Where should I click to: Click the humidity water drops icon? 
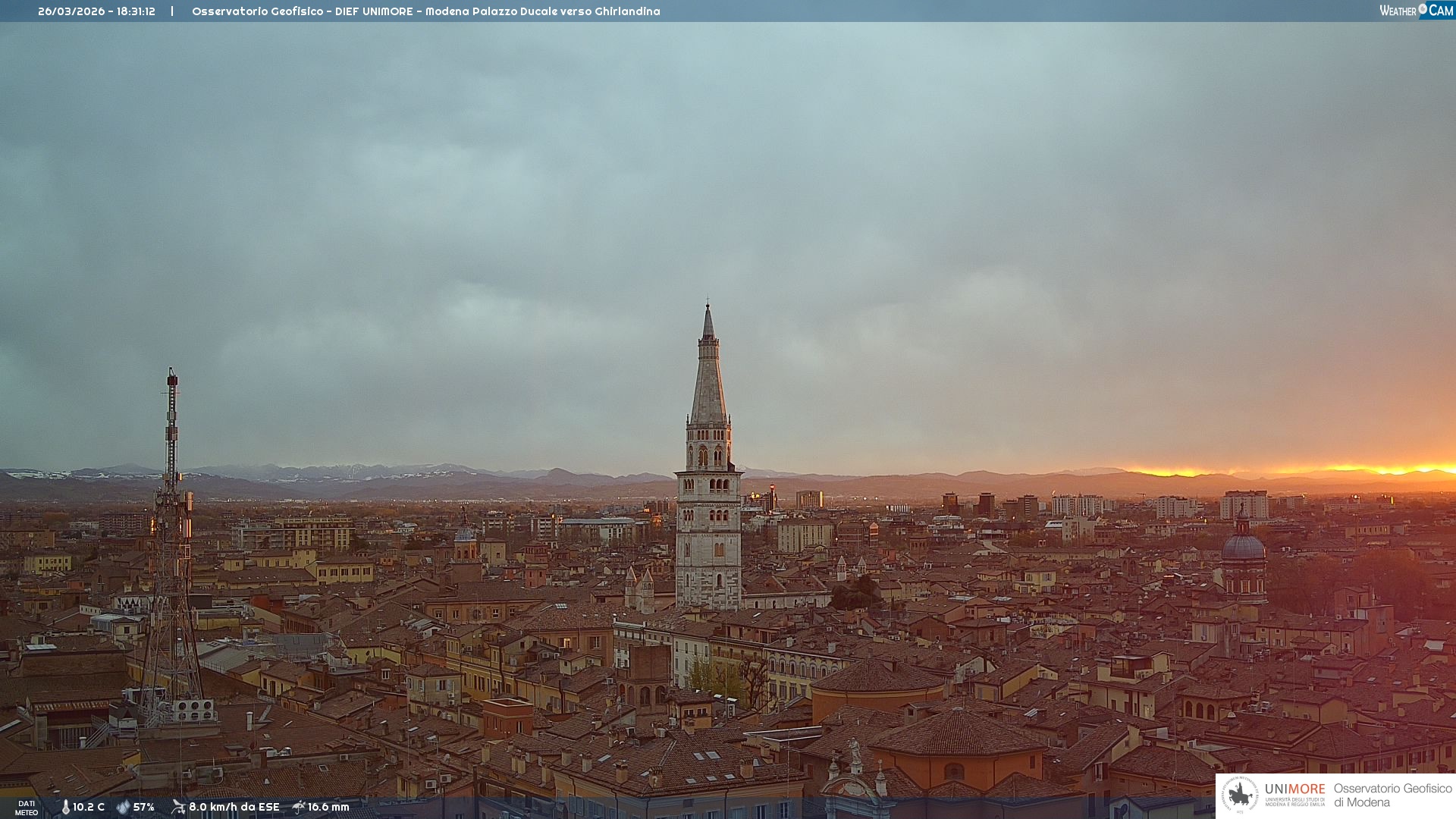click(x=123, y=808)
